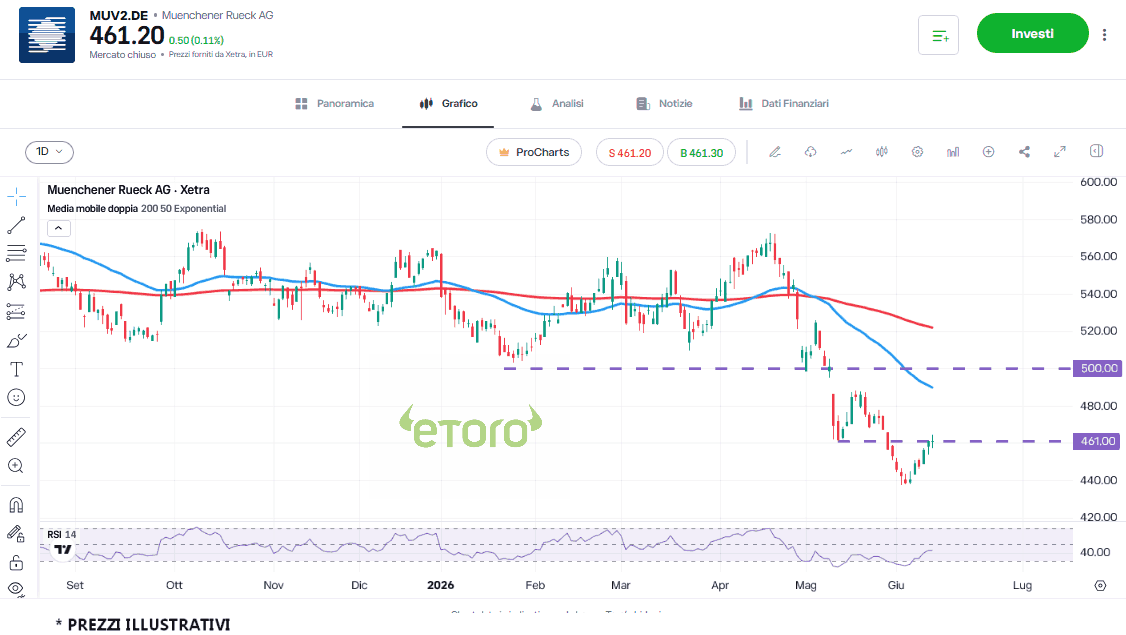Click the 600.00 price axis label

(1099, 182)
